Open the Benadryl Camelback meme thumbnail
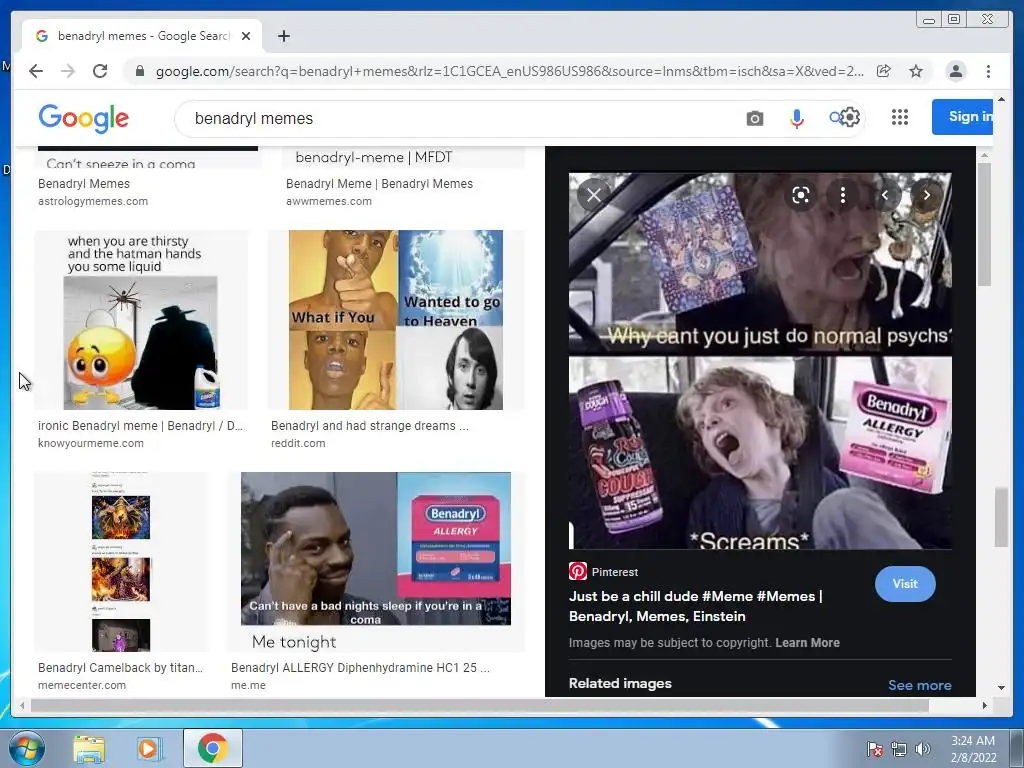Viewport: 1024px width, 768px height. pyautogui.click(x=121, y=562)
